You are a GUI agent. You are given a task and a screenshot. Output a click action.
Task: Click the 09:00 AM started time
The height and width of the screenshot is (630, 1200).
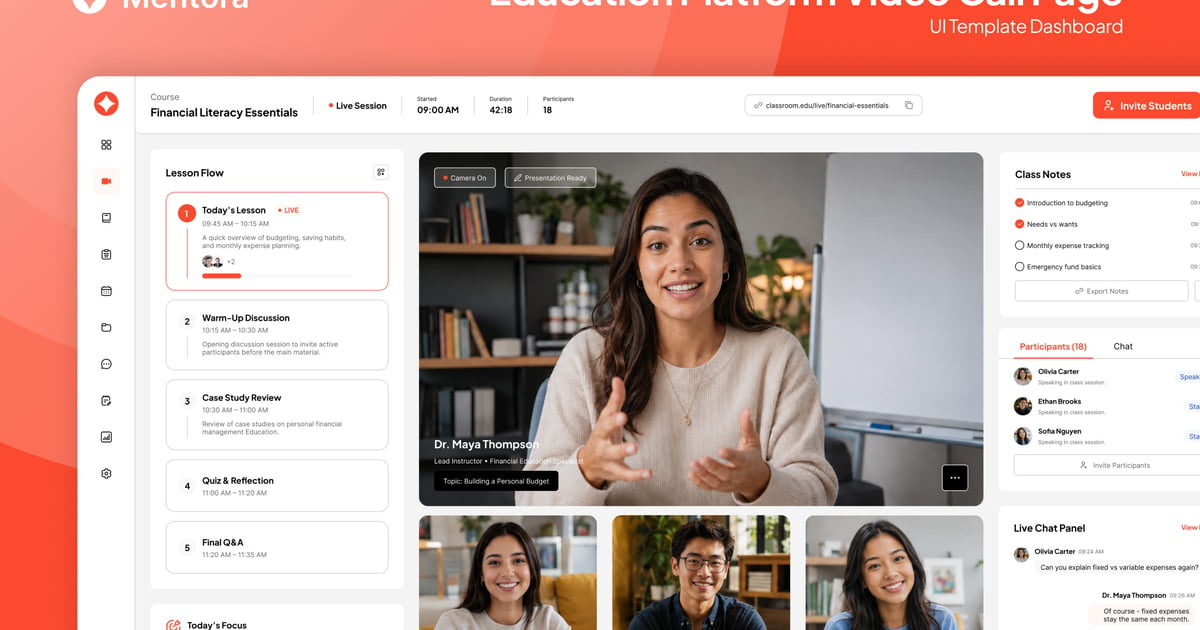point(438,110)
